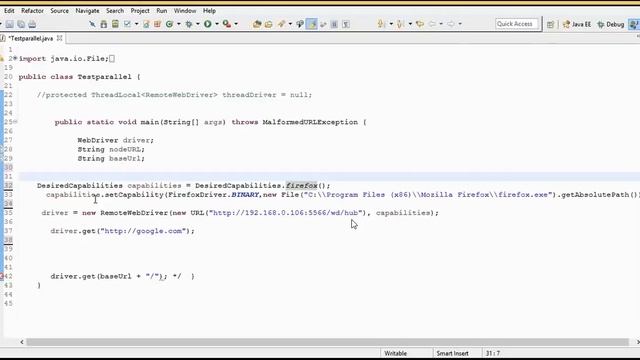Toggle Show Whitespace Characters icon
Screen dimensions: 640x360
pos(346,24)
